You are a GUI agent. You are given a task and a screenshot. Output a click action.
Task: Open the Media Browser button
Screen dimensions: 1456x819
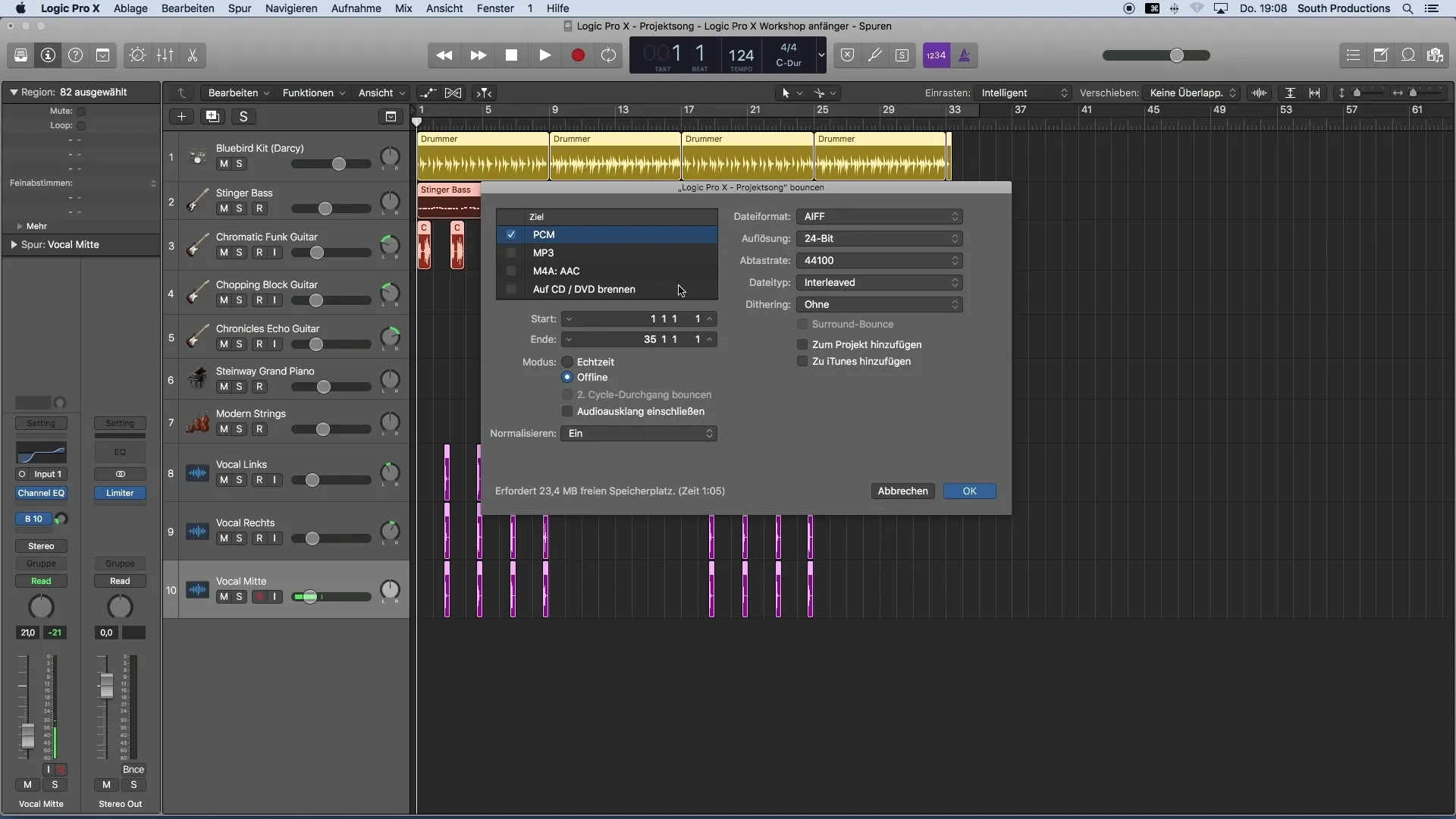click(1435, 55)
